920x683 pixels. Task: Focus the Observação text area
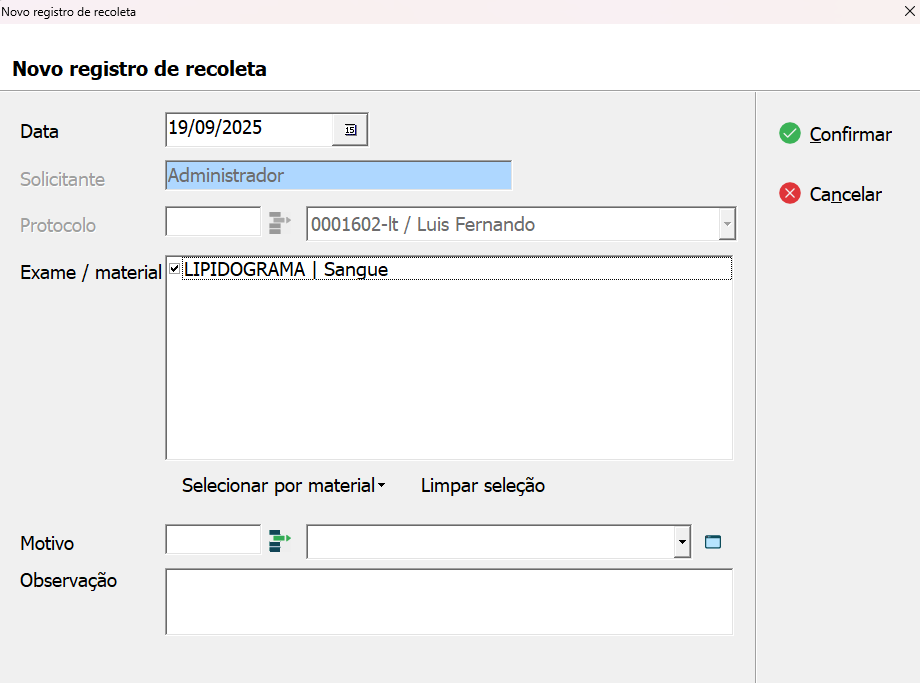coord(449,601)
